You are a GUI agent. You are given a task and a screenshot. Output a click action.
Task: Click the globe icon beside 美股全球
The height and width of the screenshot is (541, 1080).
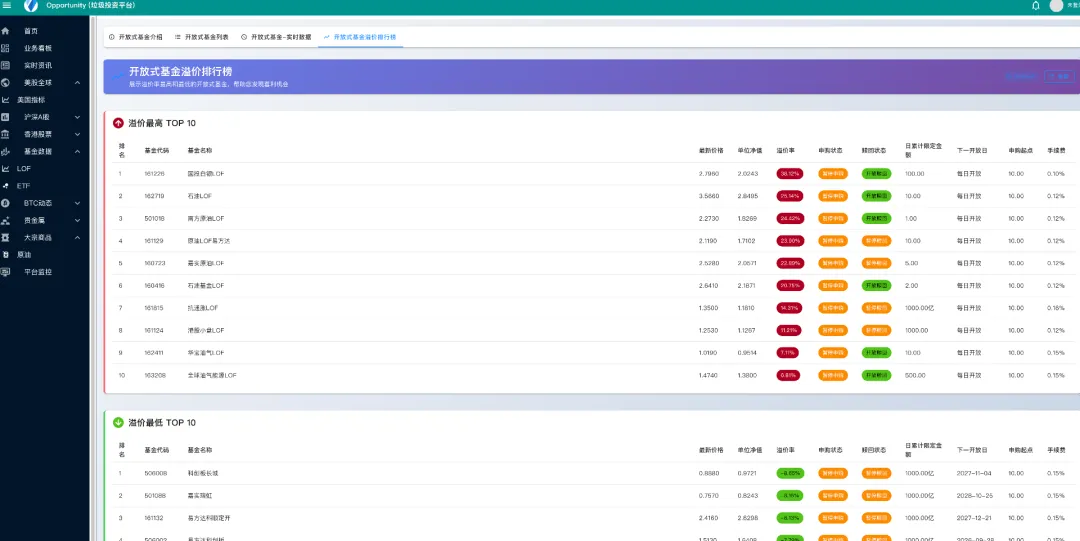click(6, 83)
